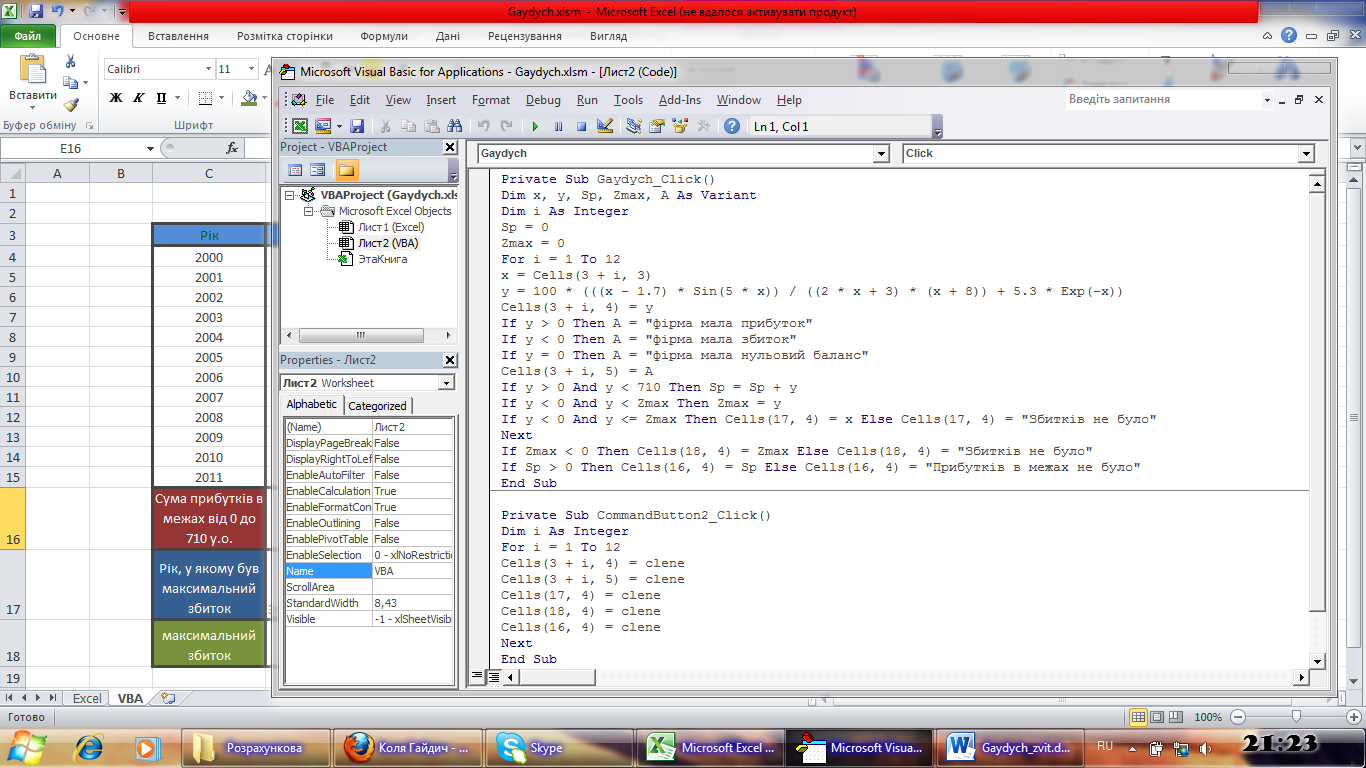Select the Excel sheet tab

tap(87, 698)
